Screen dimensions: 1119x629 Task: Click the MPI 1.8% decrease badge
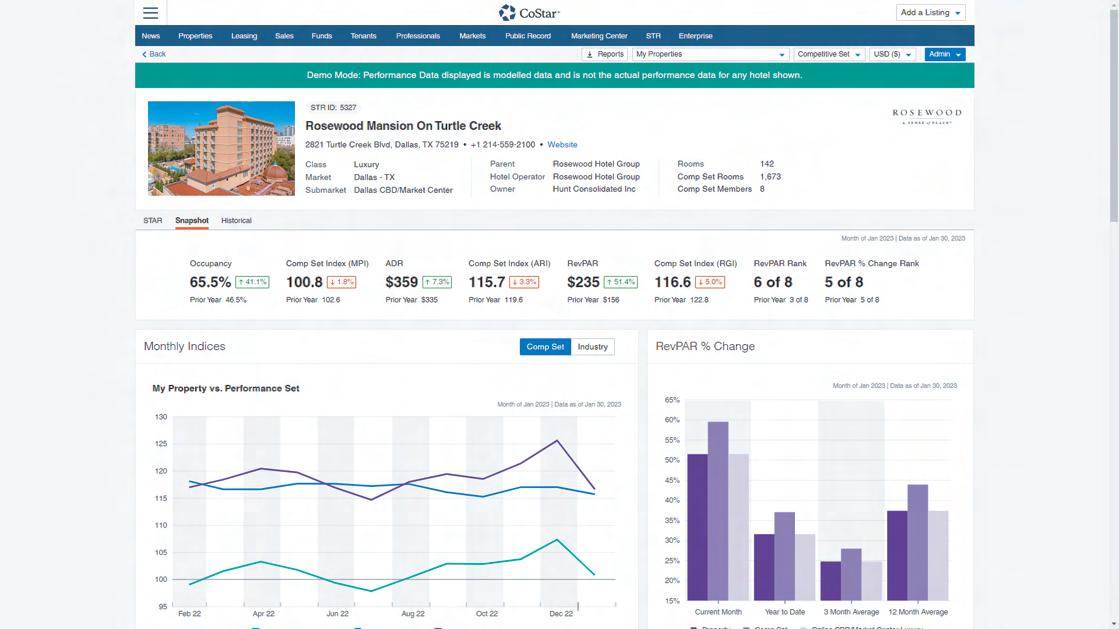[341, 282]
